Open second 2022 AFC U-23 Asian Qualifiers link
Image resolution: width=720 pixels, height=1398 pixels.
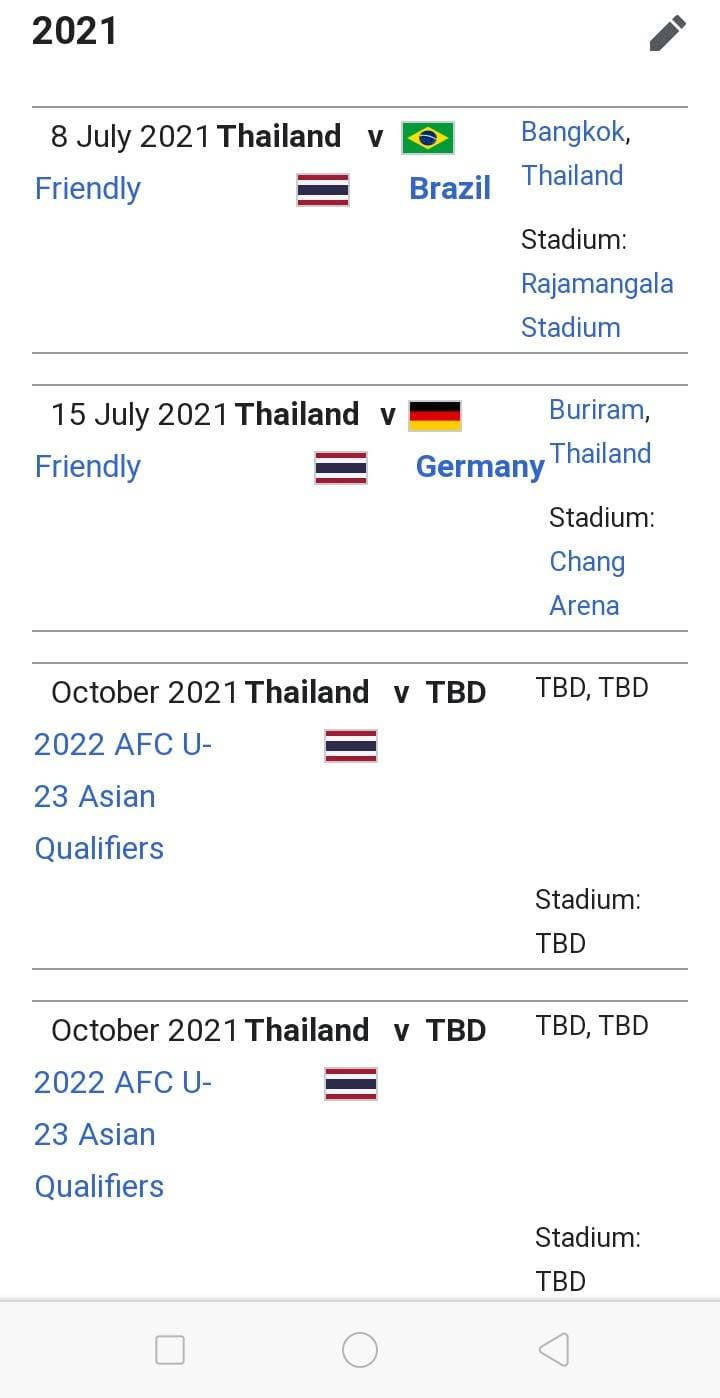click(123, 1134)
